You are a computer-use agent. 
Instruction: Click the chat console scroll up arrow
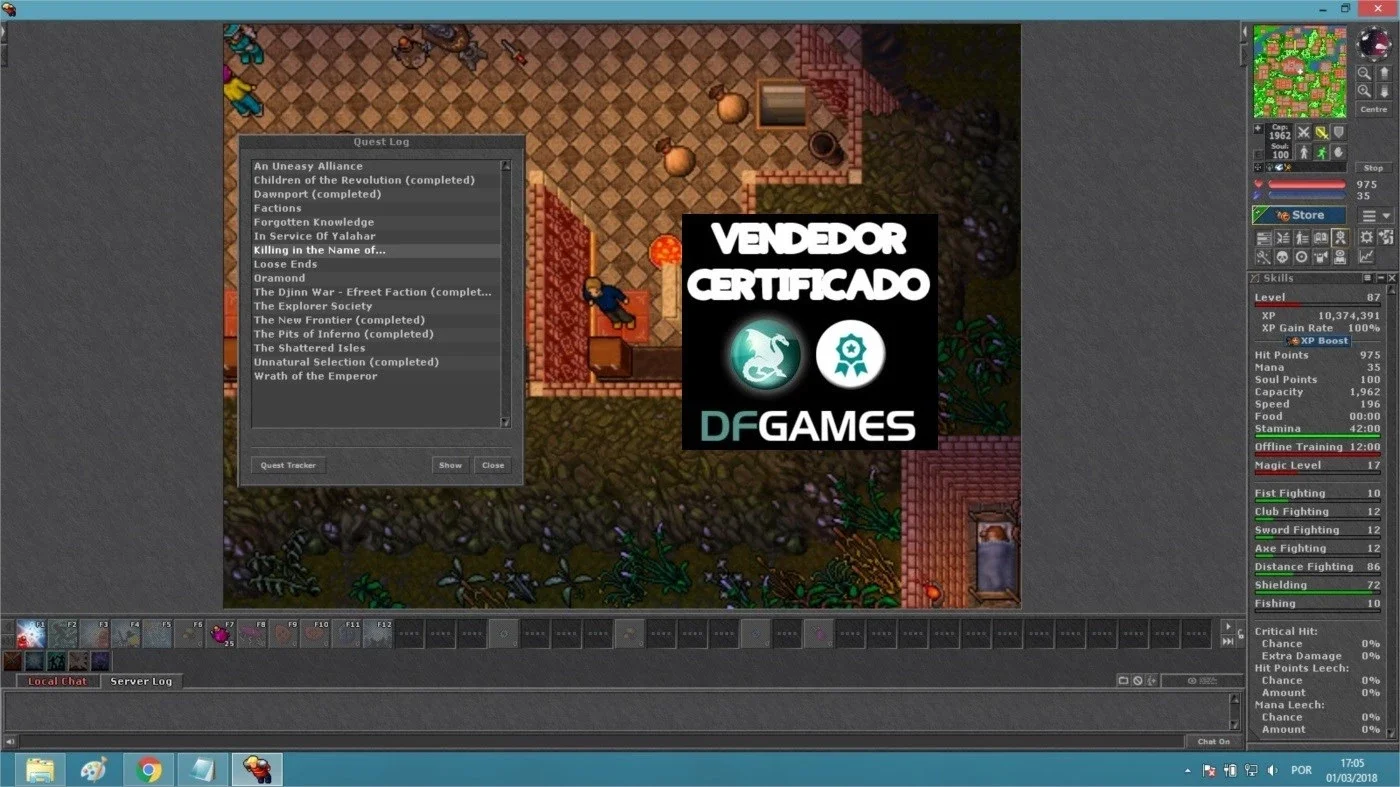[1235, 699]
